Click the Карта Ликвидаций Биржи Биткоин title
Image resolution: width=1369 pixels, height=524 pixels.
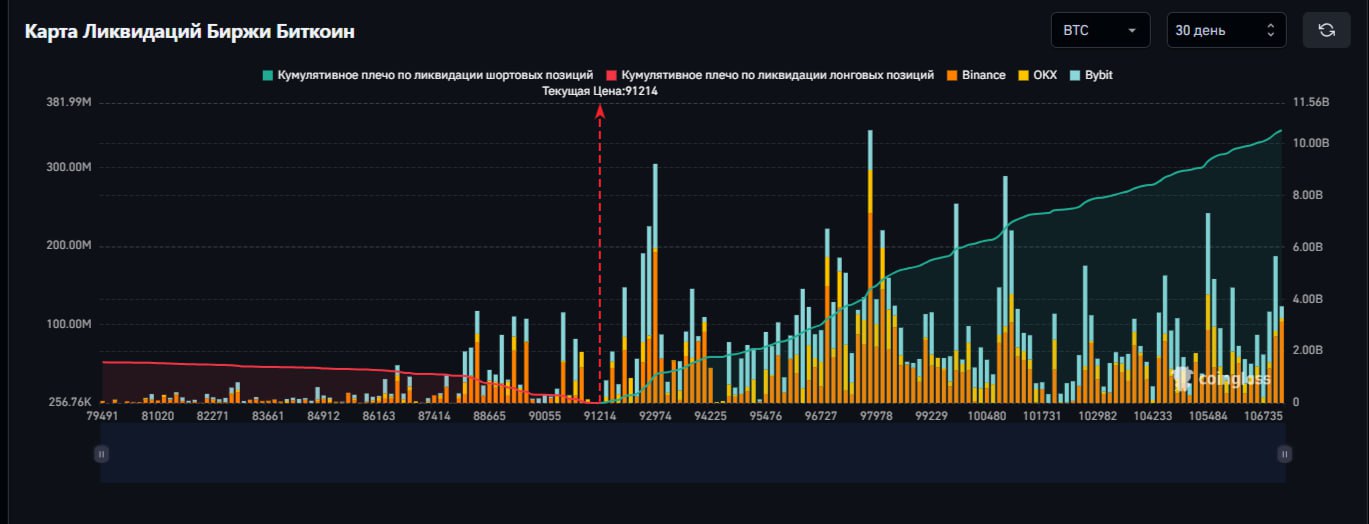(x=190, y=31)
